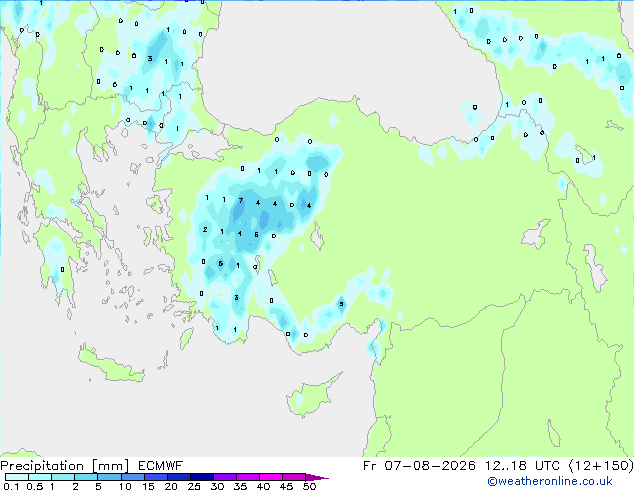This screenshot has width=634, height=490.
Task: Click the 0.1–0.5 mm palest legend swatch
Action: 17,477
